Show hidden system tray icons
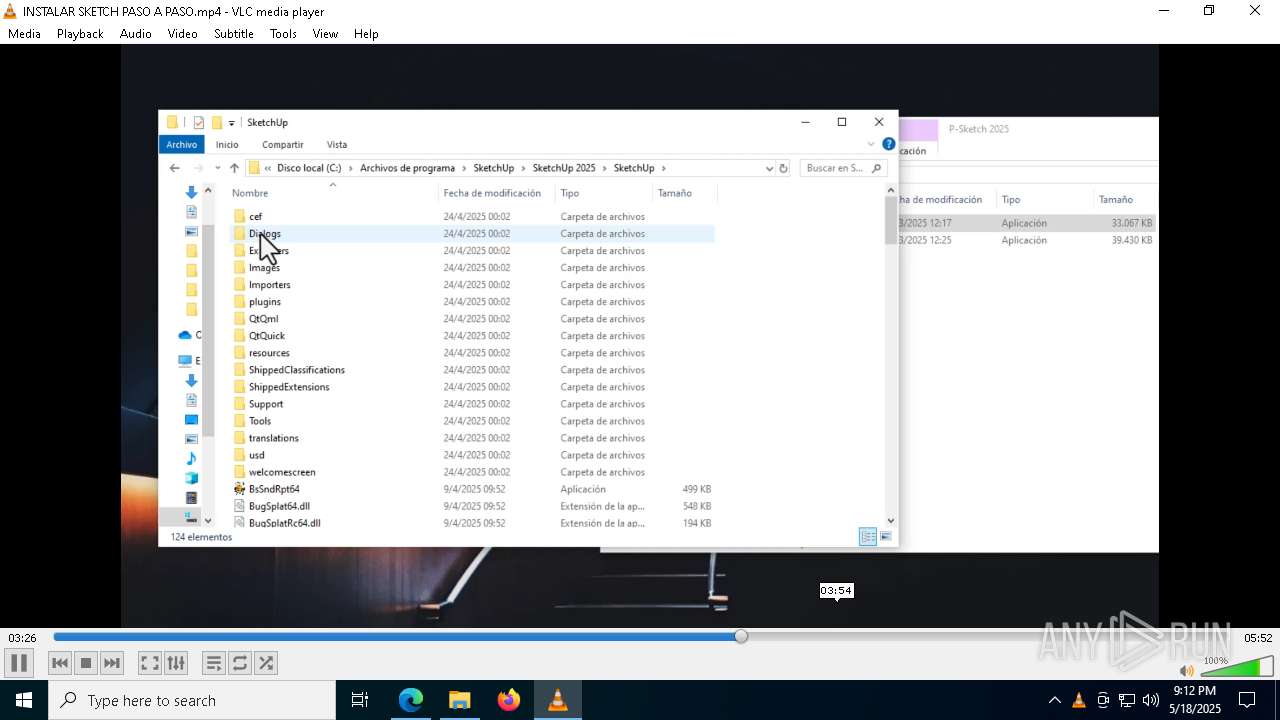Viewport: 1280px width, 720px height. pos(1055,700)
